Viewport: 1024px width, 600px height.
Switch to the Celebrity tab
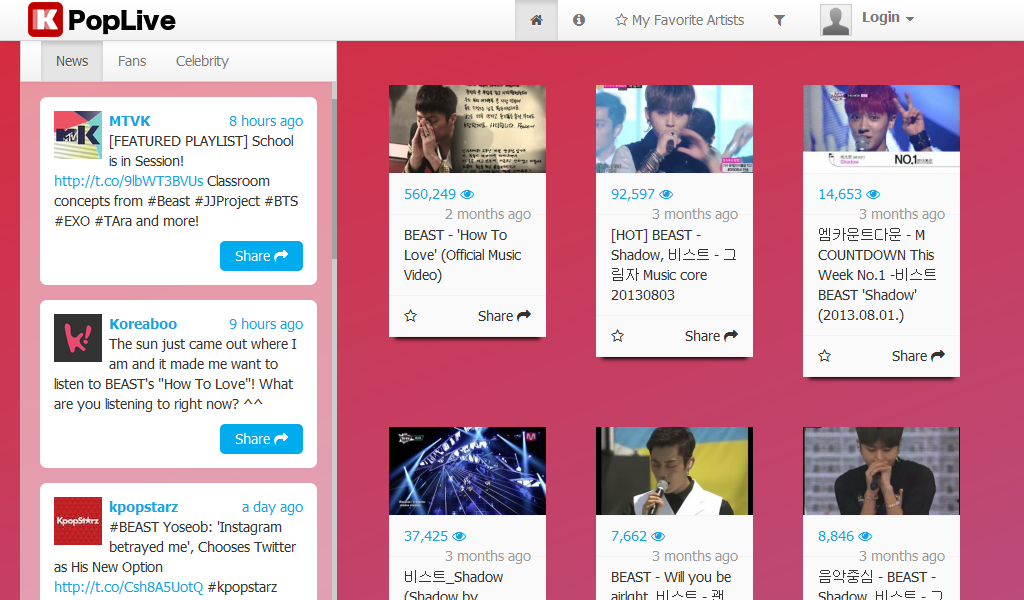click(x=202, y=61)
